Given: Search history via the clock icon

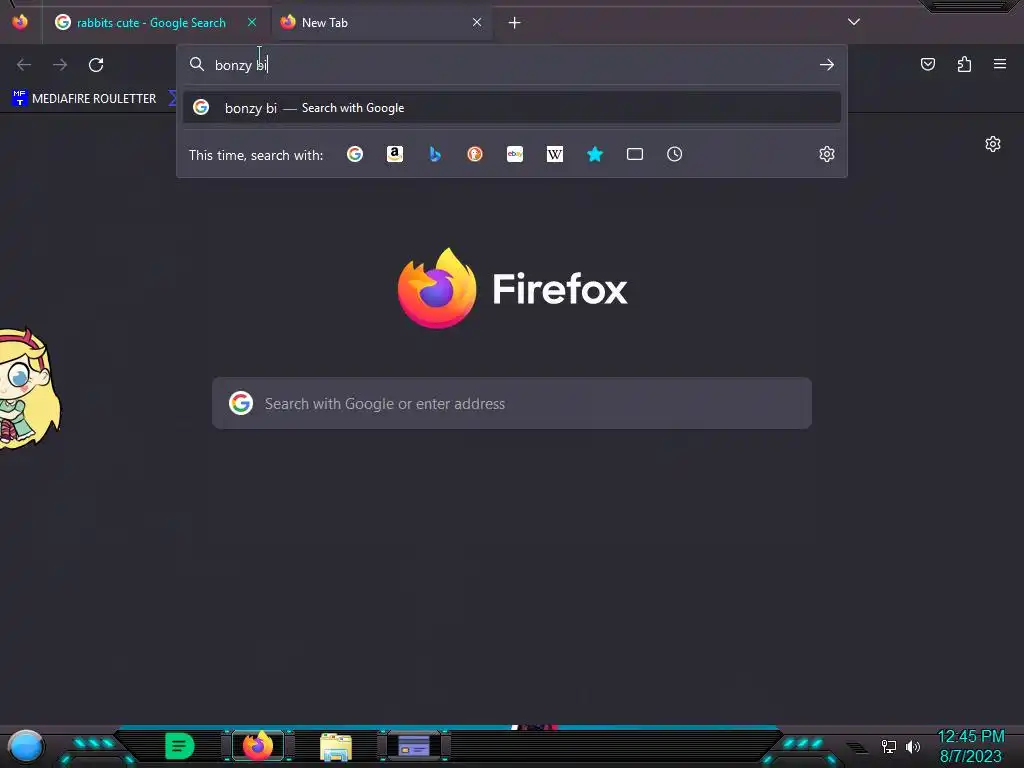Looking at the screenshot, I should click(x=675, y=154).
